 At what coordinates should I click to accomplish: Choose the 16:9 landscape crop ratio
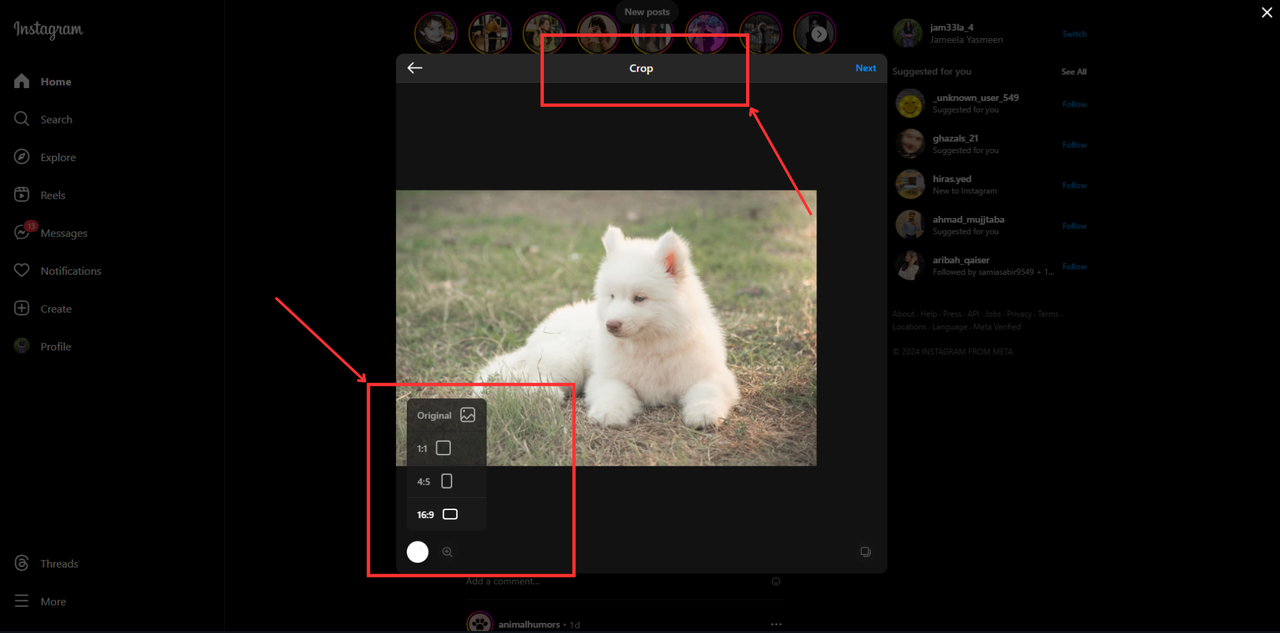(x=446, y=514)
